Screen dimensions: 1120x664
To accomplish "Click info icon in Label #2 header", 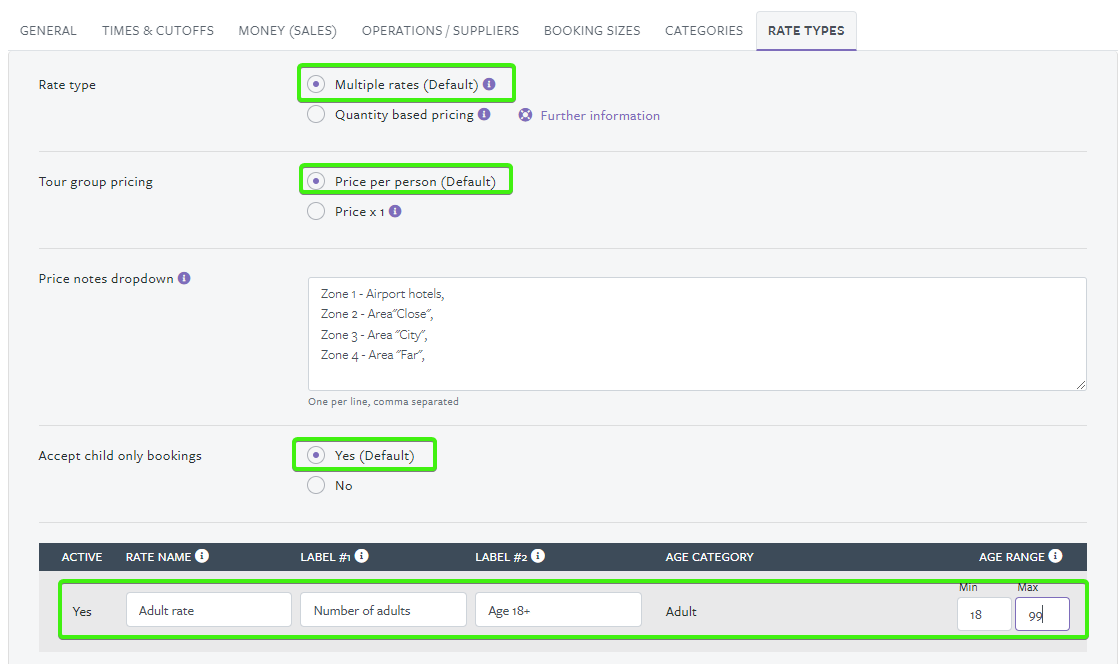I will (x=538, y=556).
